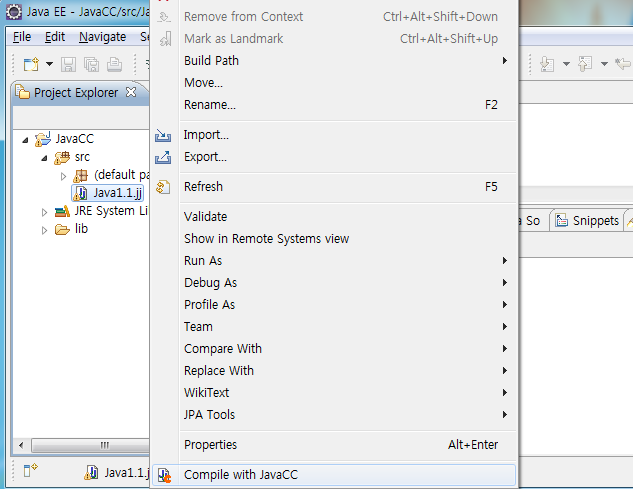Select the Project Explorer tab

click(76, 92)
